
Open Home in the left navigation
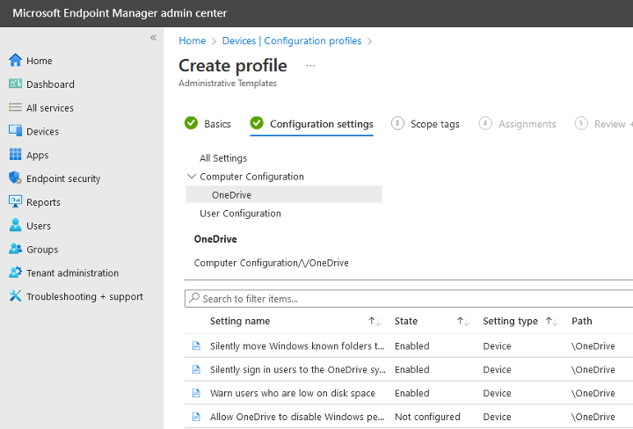click(39, 61)
